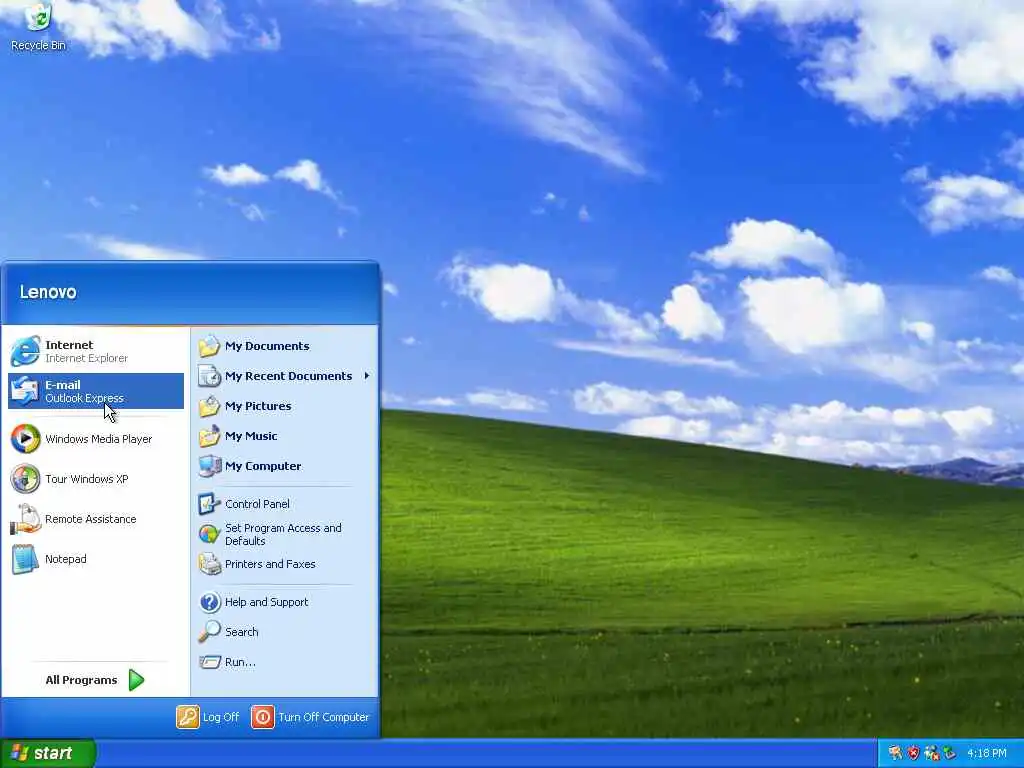Launch Windows Media Player
The image size is (1024, 768).
point(96,439)
